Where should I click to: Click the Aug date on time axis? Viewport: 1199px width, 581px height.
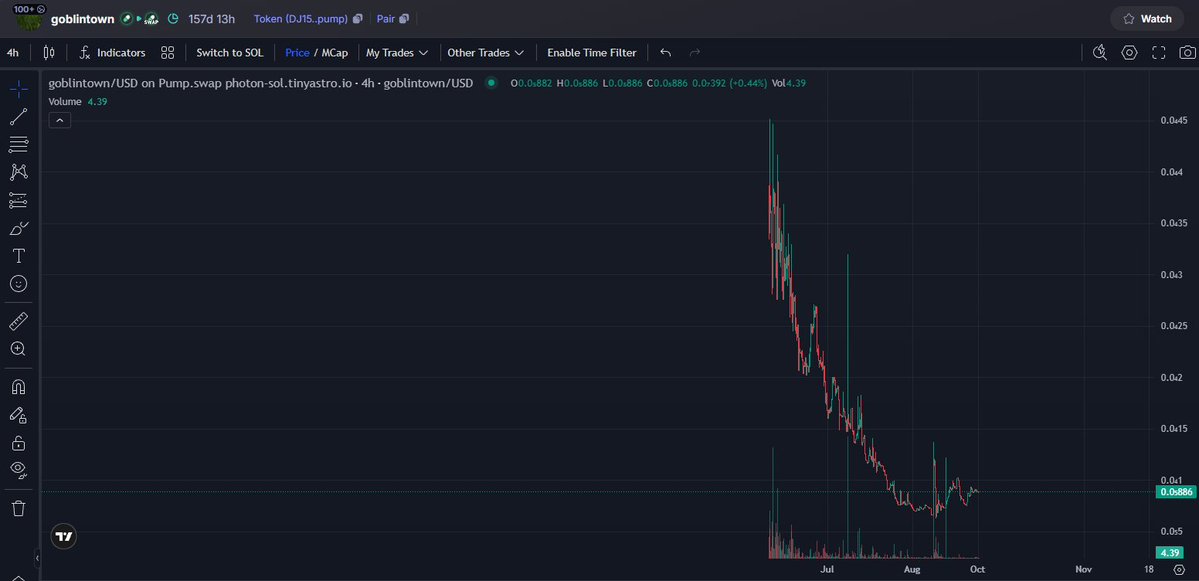click(x=911, y=570)
